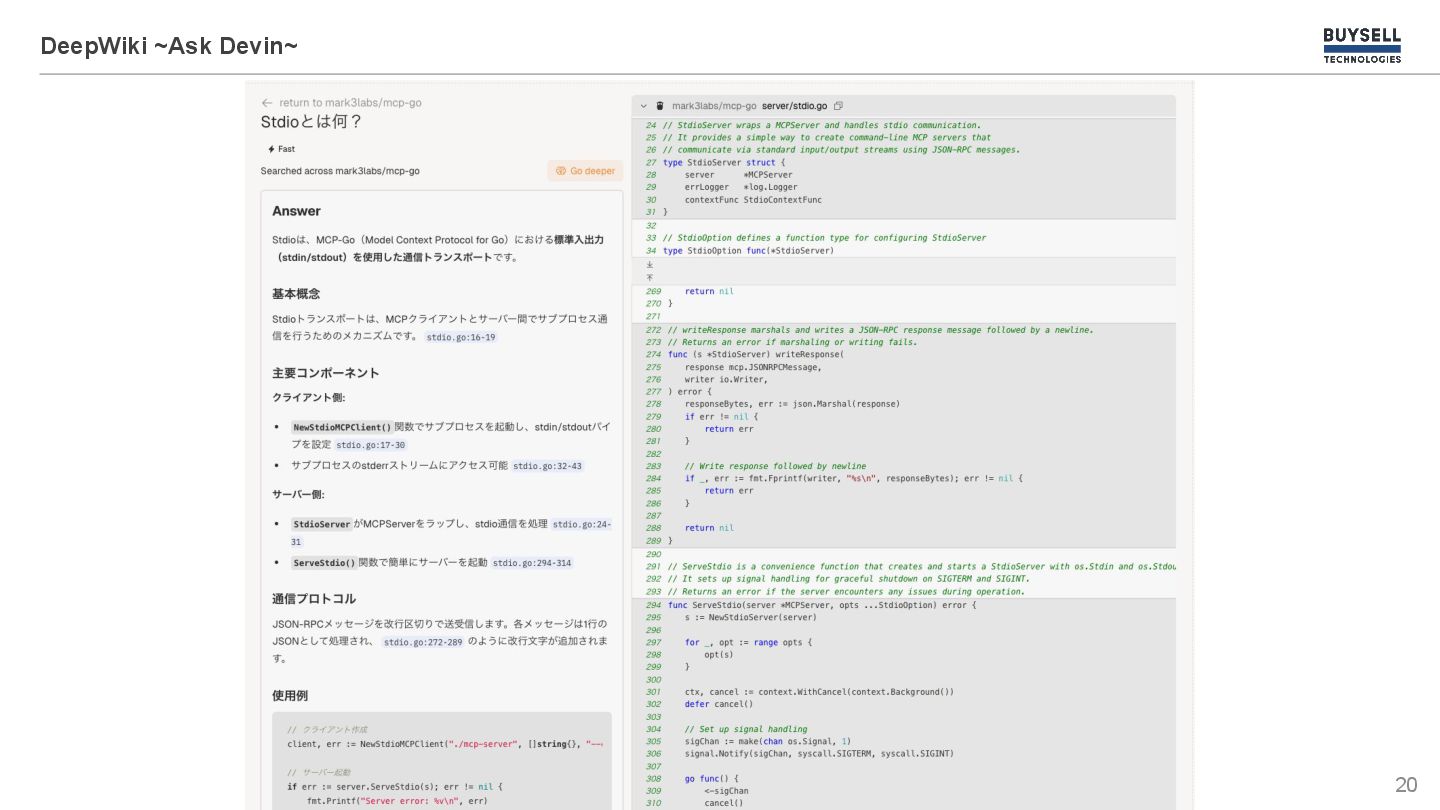Click 'Searched across mark3labs/mcp-go' text

[x=340, y=171]
